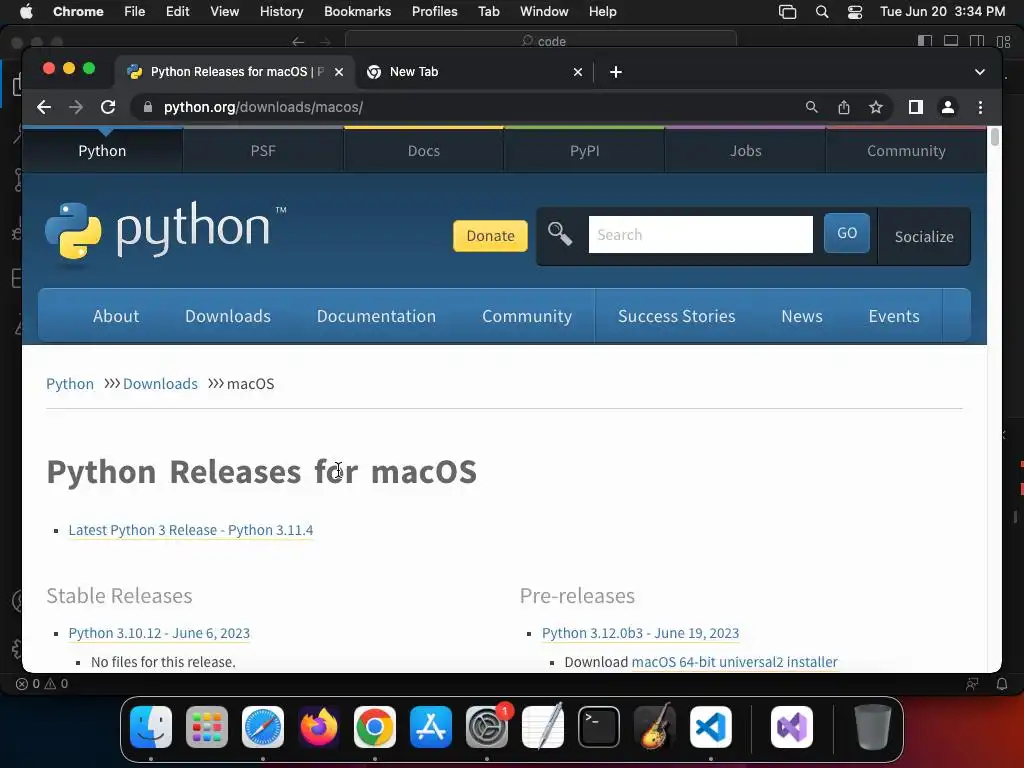Open Google Chrome from the Dock
The width and height of the screenshot is (1024, 768).
point(375,727)
